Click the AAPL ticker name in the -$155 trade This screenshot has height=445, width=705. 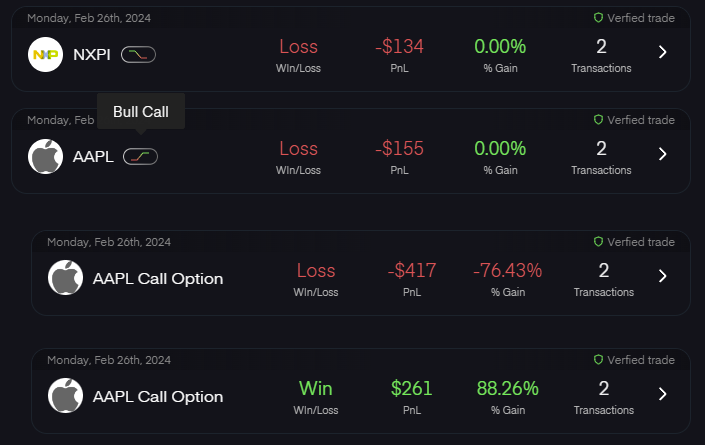click(93, 156)
